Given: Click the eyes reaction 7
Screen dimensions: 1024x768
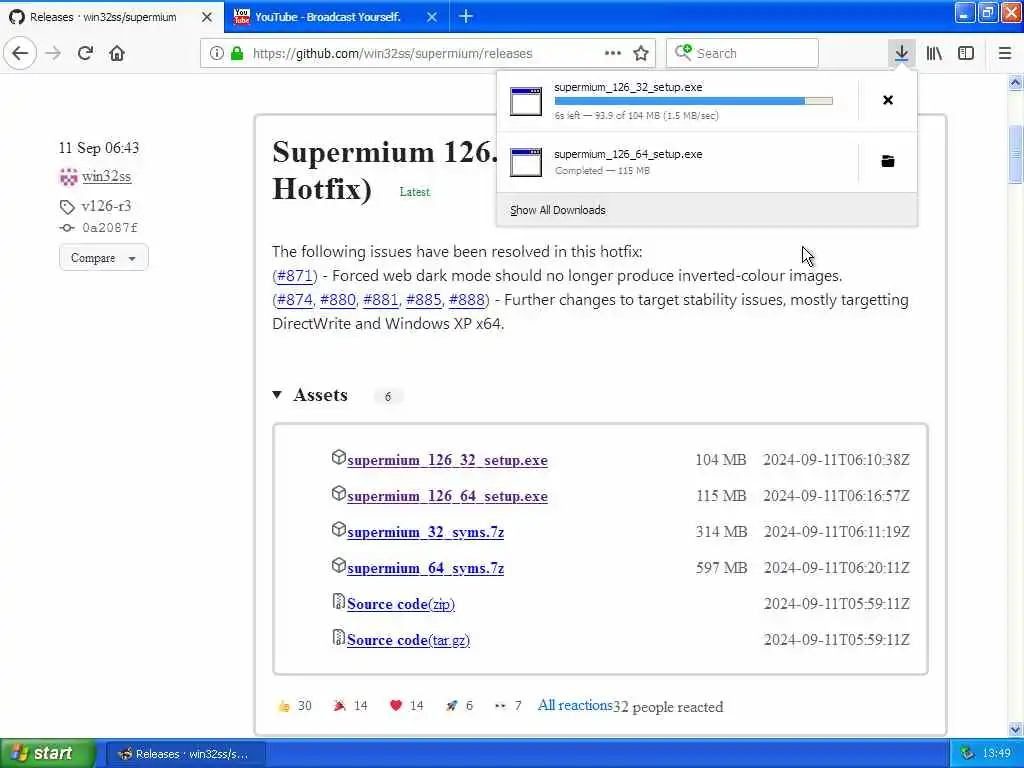Looking at the screenshot, I should click(x=508, y=706).
